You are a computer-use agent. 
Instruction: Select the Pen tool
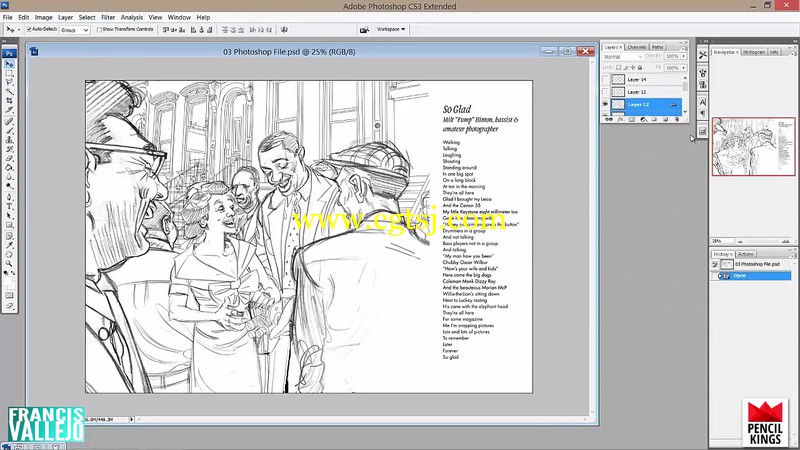[9, 197]
